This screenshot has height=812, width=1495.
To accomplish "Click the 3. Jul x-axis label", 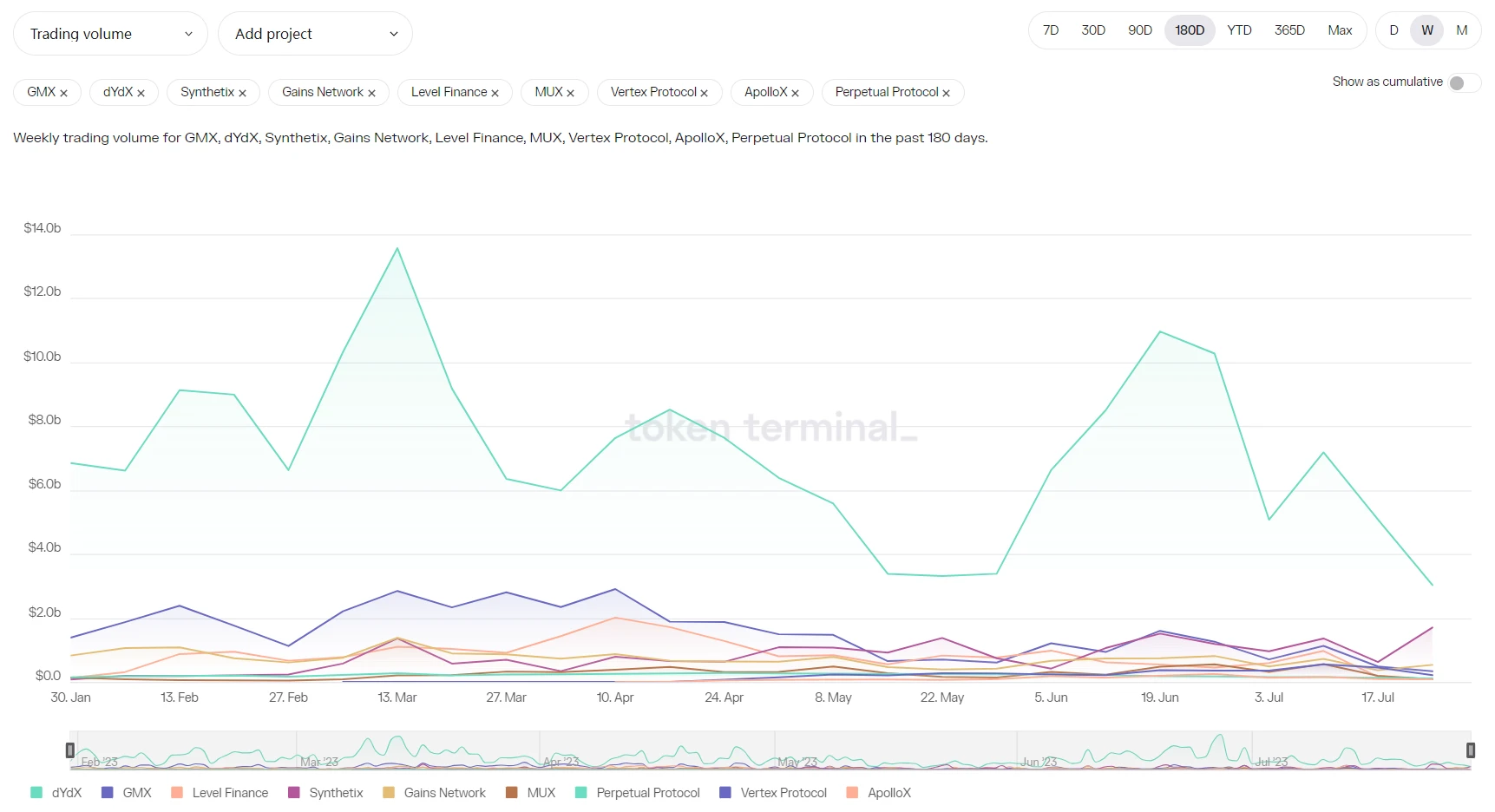I will [1269, 697].
